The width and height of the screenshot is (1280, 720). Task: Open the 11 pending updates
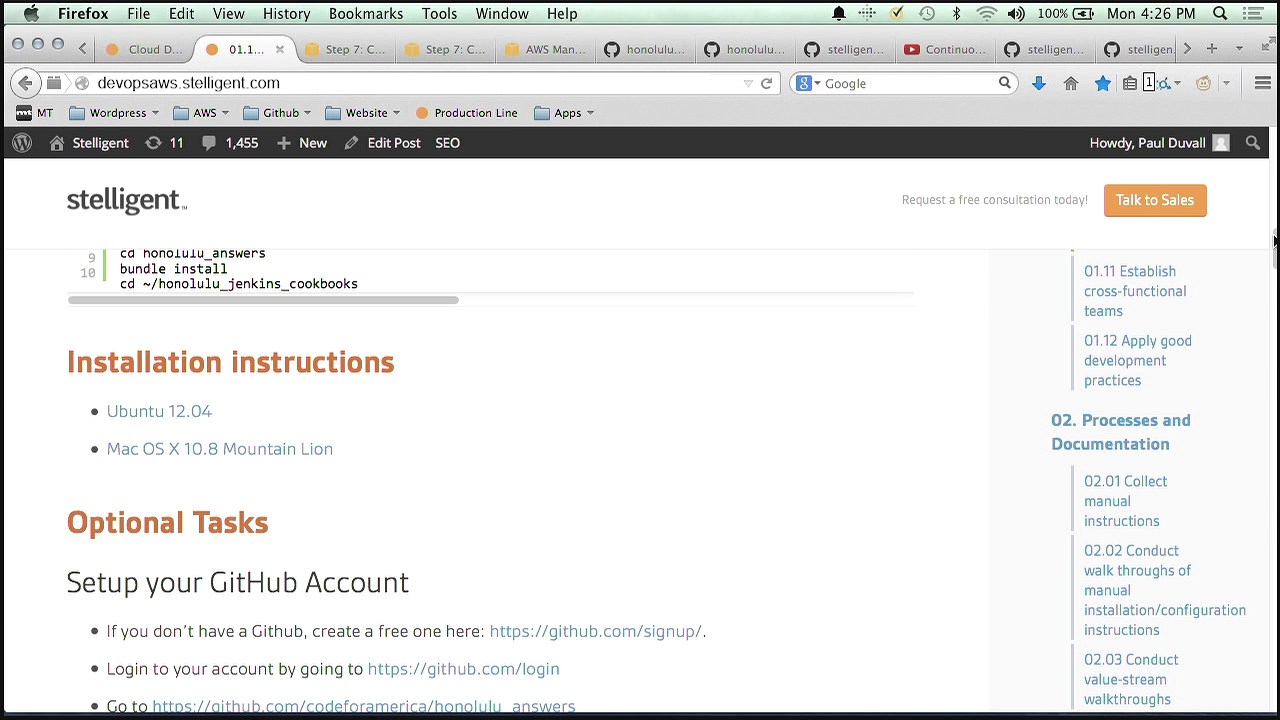165,143
